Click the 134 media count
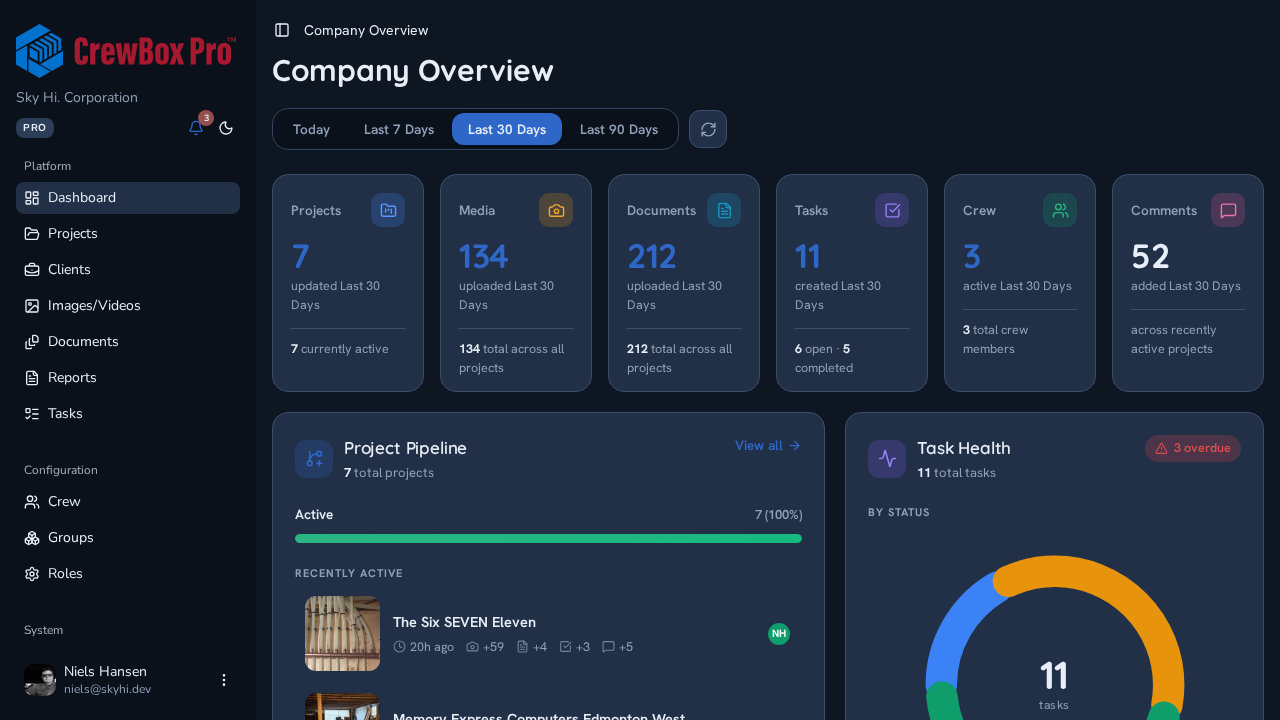1280x720 pixels. tap(483, 257)
